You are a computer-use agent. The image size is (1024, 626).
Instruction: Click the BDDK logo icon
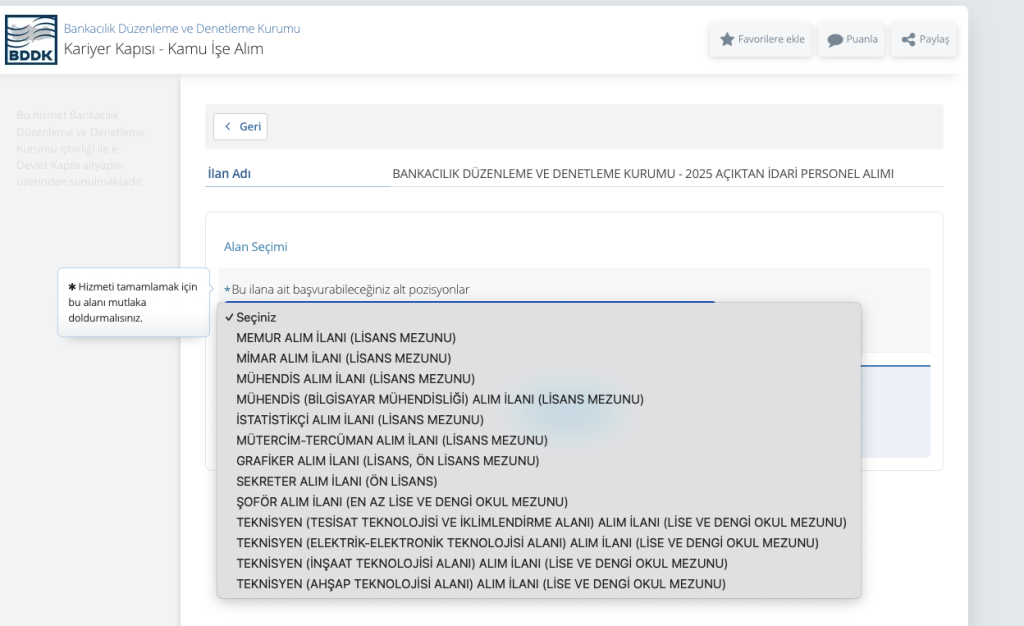31,40
